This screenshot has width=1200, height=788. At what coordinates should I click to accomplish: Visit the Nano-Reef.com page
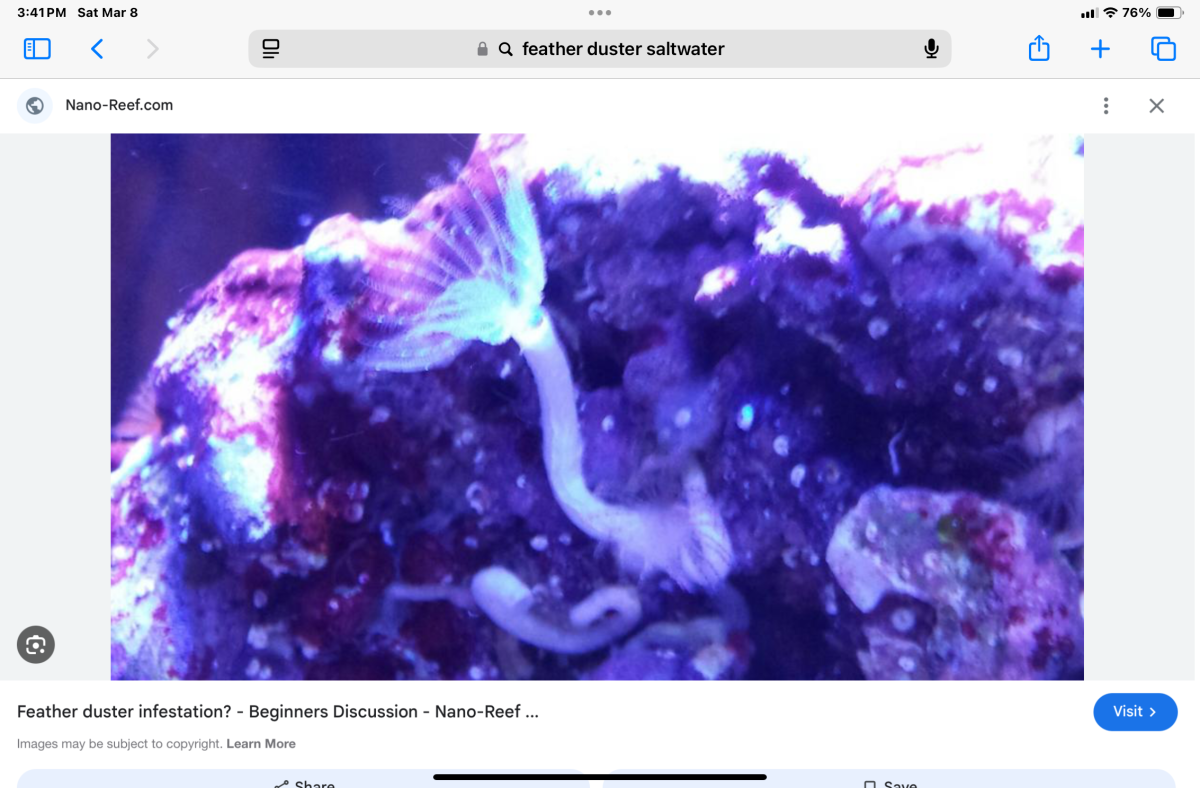[1136, 712]
